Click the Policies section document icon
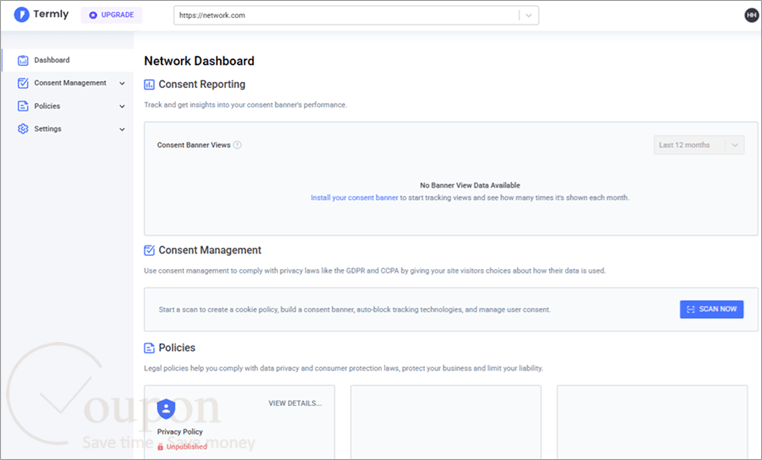Image resolution: width=762 pixels, height=460 pixels. pyautogui.click(x=149, y=348)
